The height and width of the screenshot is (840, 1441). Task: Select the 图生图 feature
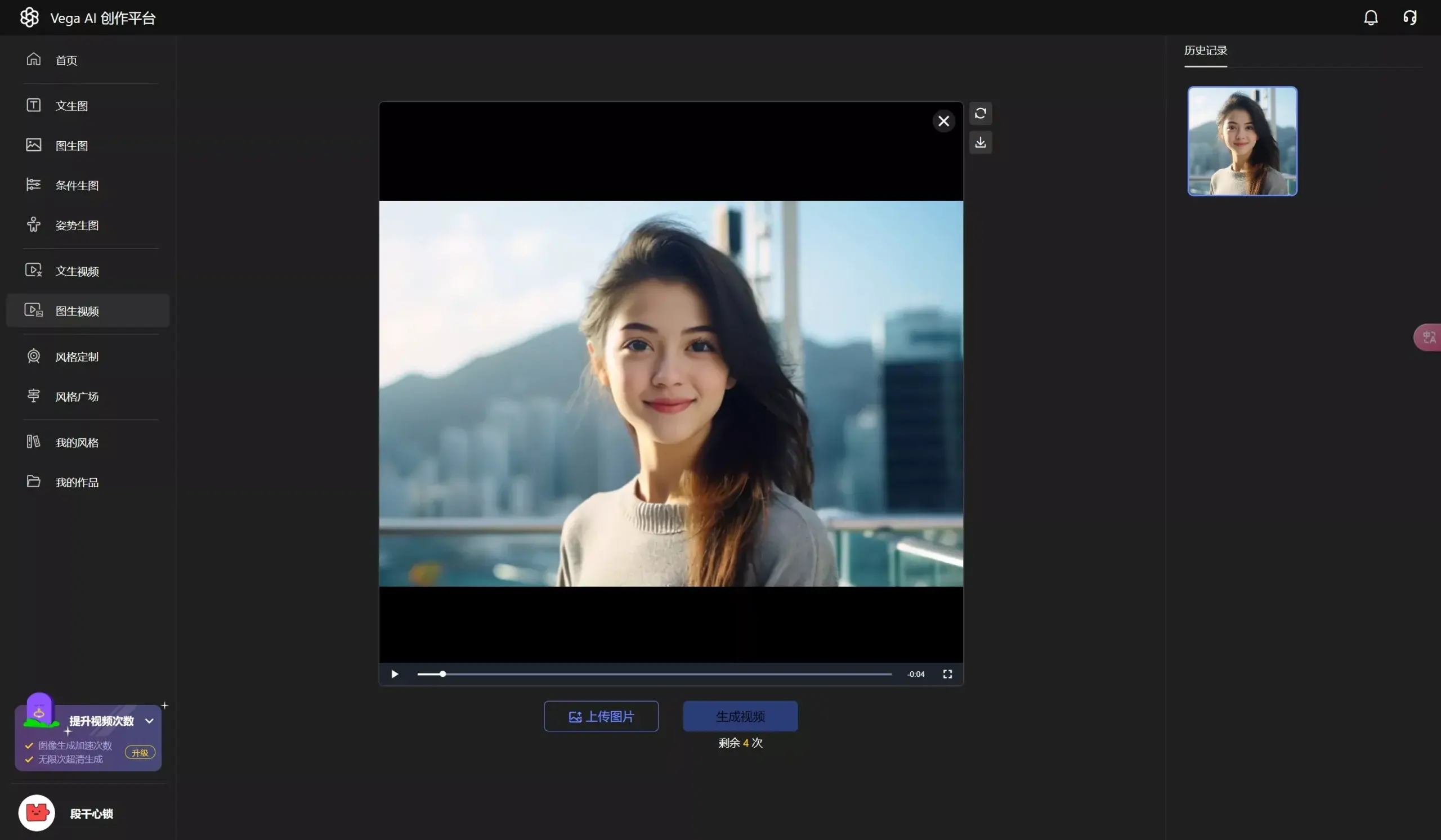coord(71,145)
